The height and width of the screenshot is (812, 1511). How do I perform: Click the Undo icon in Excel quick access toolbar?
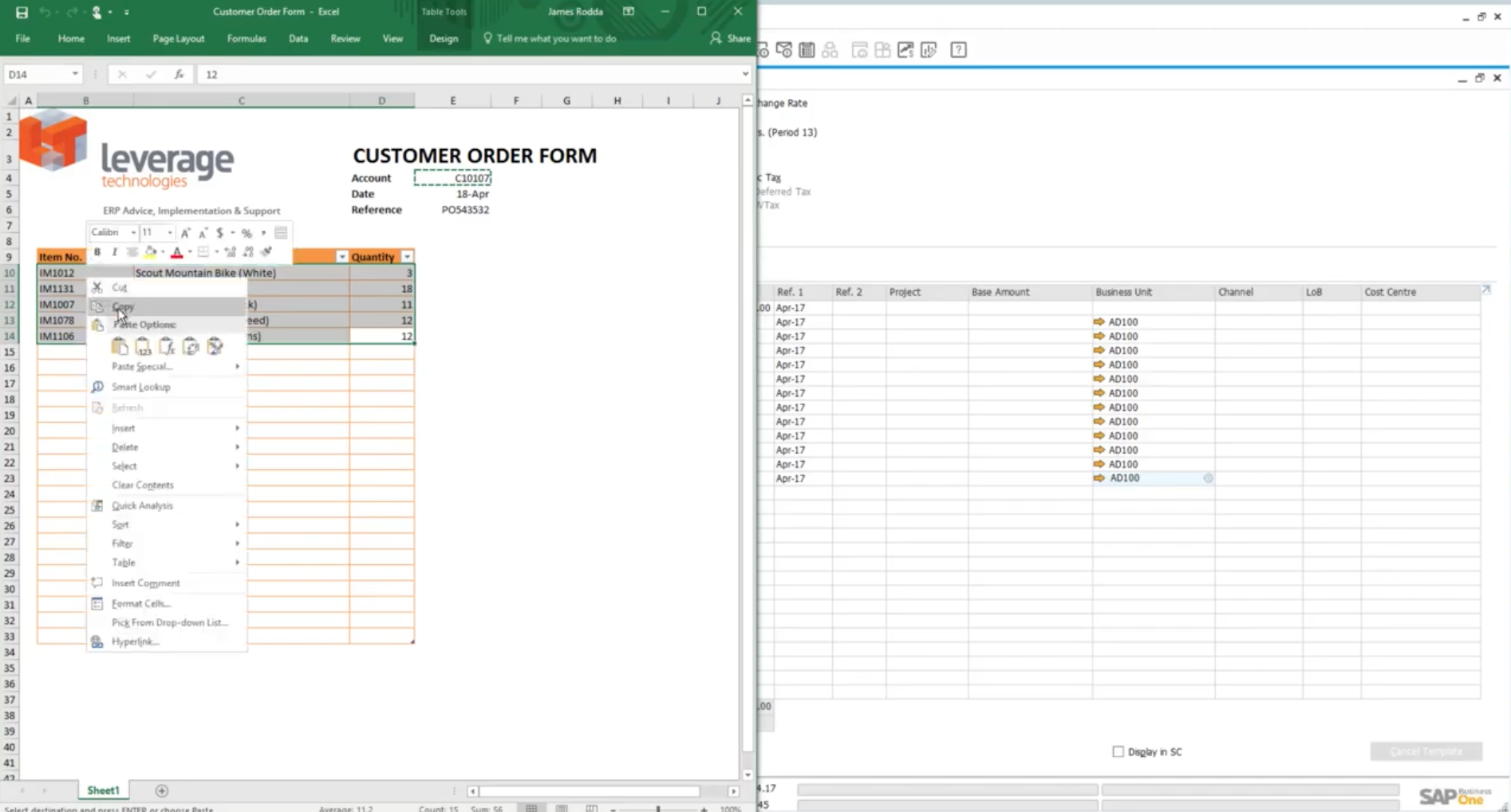(45, 12)
